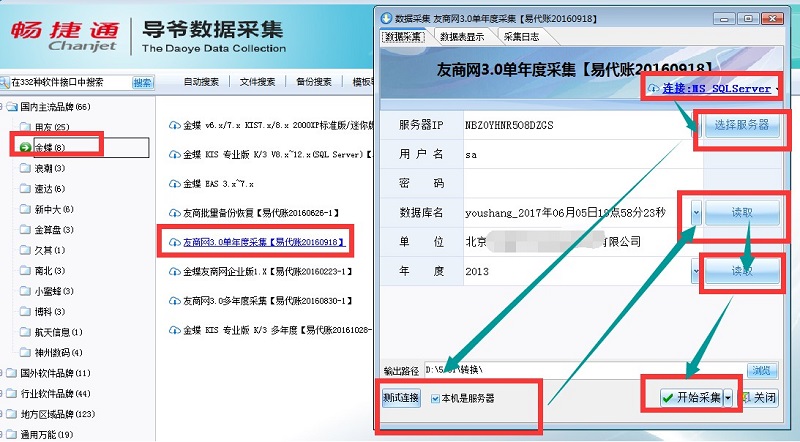Click the 浏览 browse button
The width and height of the screenshot is (800, 442).
click(x=762, y=370)
